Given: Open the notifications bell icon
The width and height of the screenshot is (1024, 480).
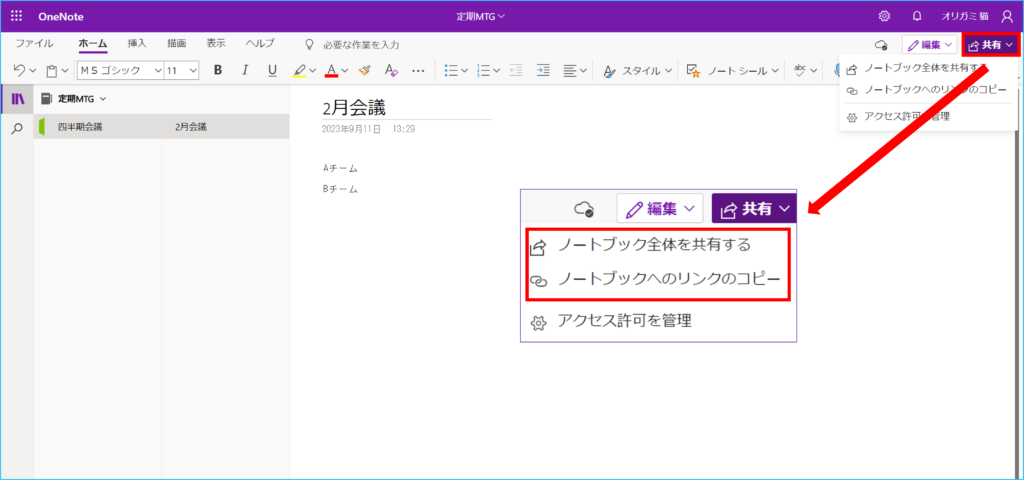Looking at the screenshot, I should coord(917,16).
